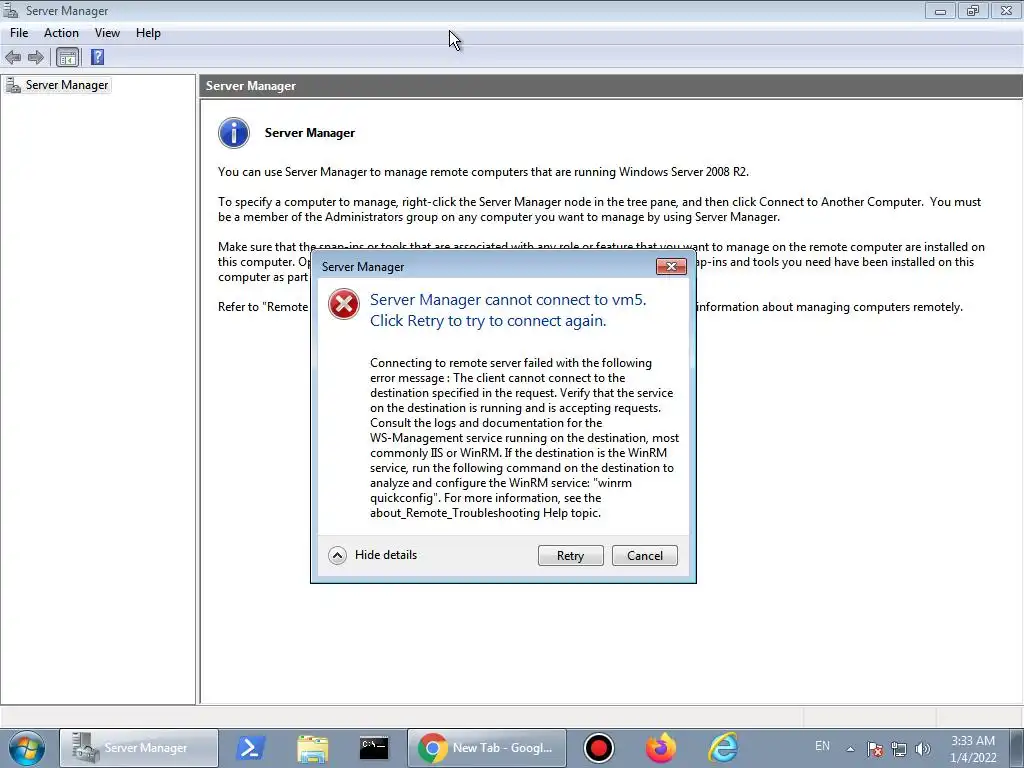This screenshot has height=768, width=1024.
Task: Click the bold Server Manager heading text
Action: [x=310, y=133]
